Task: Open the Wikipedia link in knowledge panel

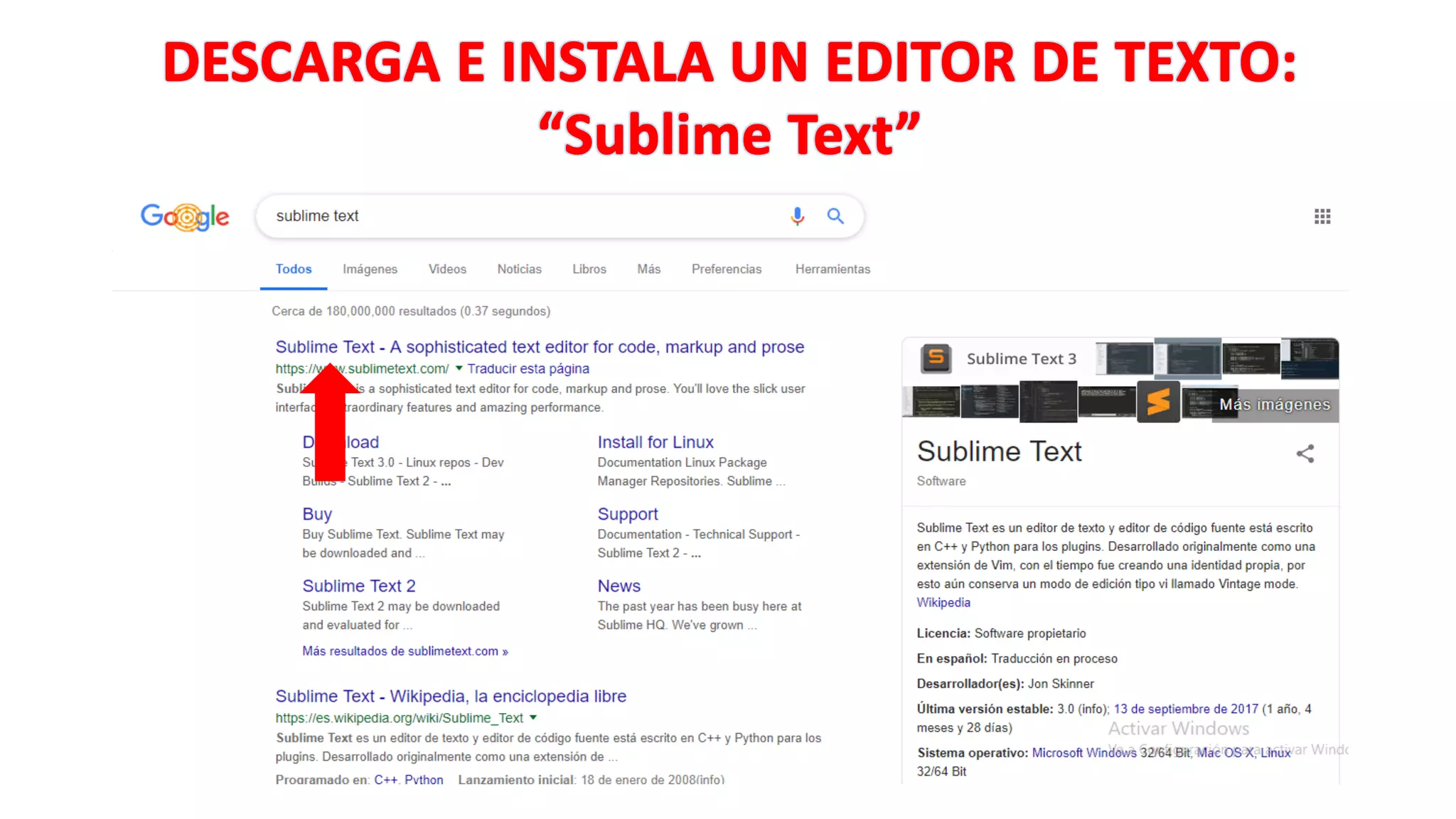Action: click(943, 603)
